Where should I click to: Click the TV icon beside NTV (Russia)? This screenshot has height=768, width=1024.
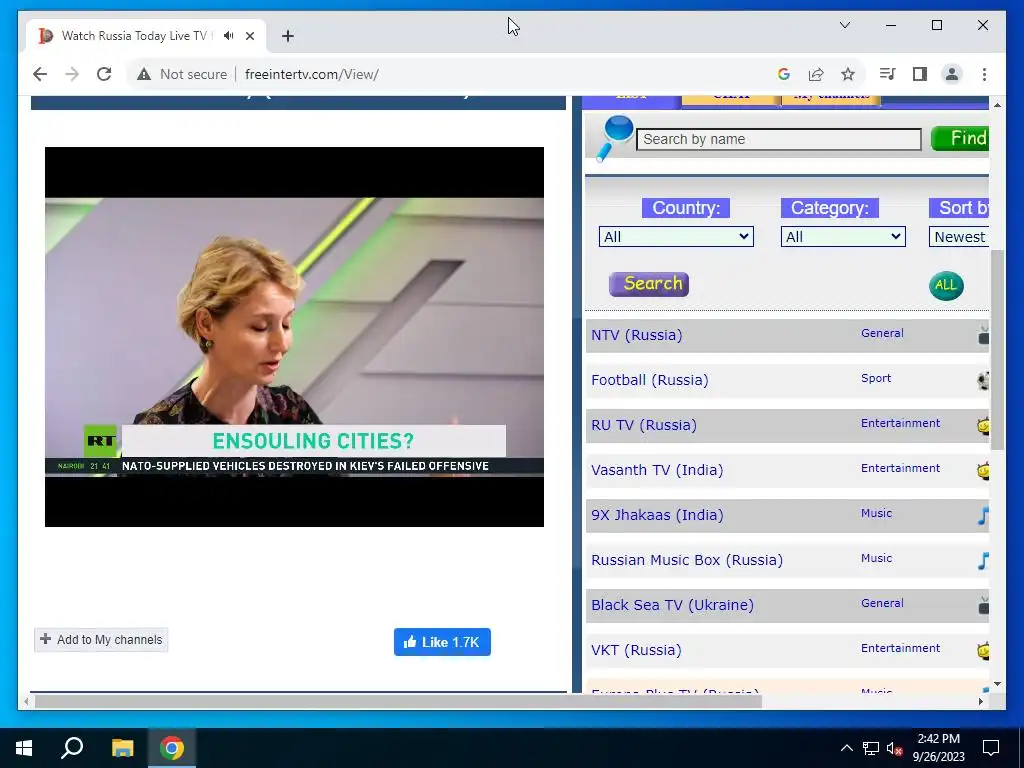tap(984, 336)
